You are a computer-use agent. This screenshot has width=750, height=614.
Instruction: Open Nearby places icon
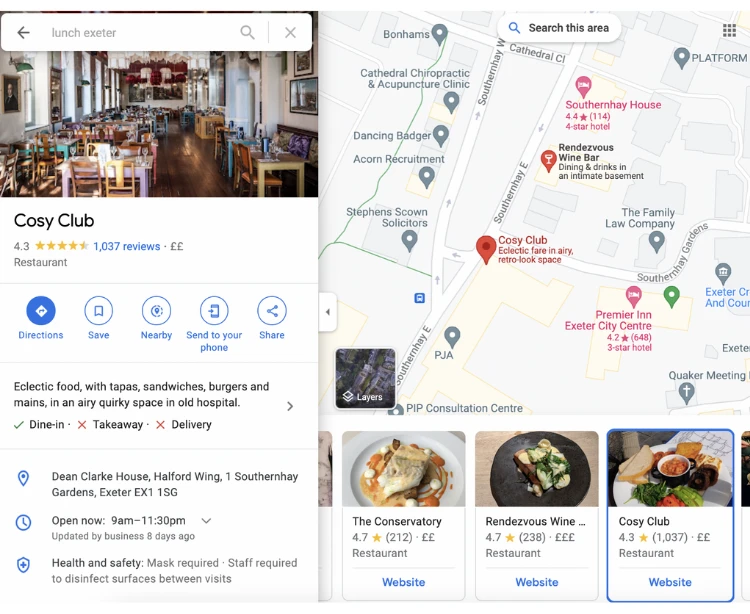[x=156, y=311]
